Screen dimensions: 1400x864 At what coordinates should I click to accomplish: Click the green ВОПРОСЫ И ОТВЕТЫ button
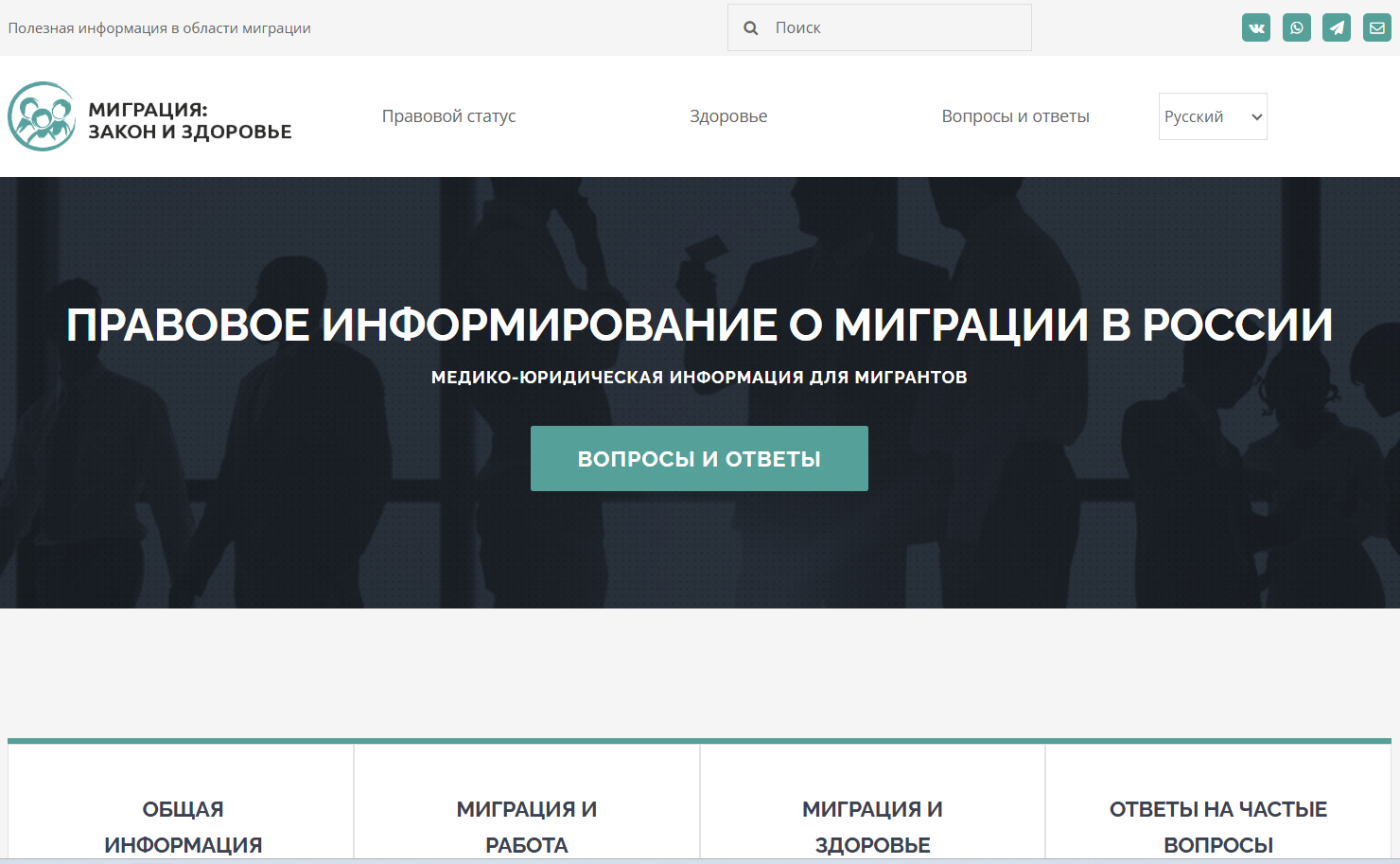point(699,458)
